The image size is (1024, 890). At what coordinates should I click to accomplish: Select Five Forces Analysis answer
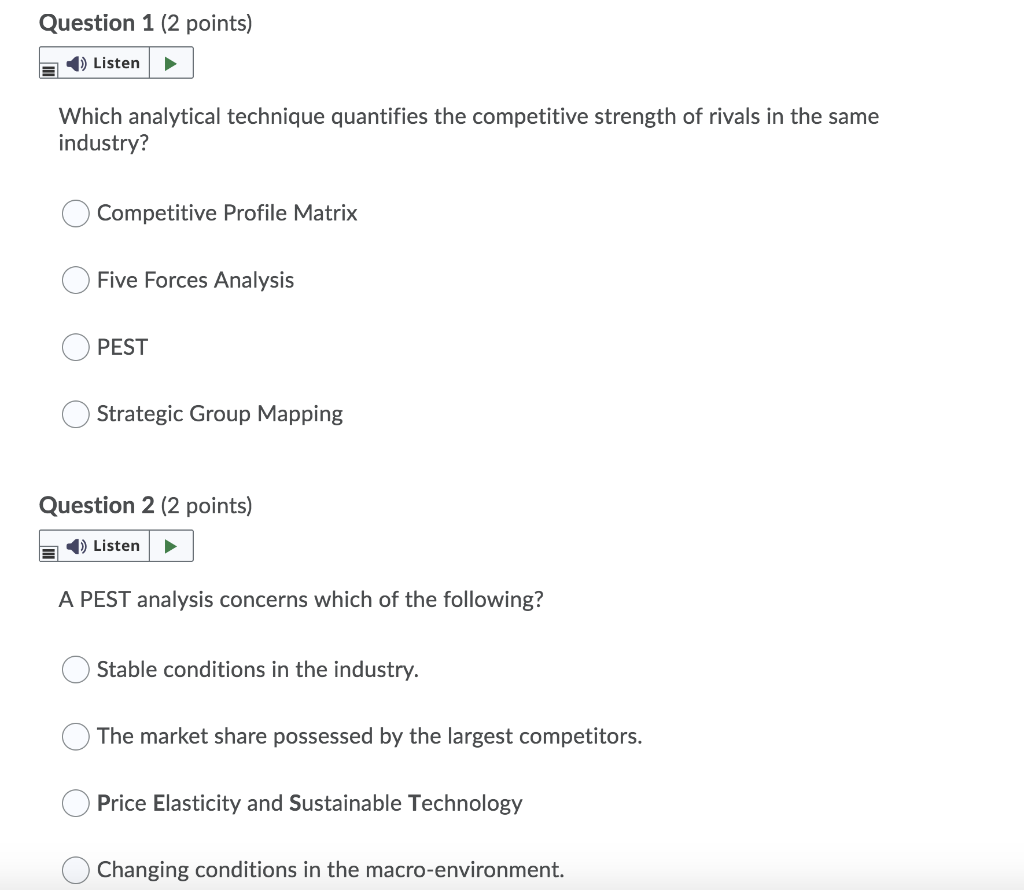[x=75, y=280]
